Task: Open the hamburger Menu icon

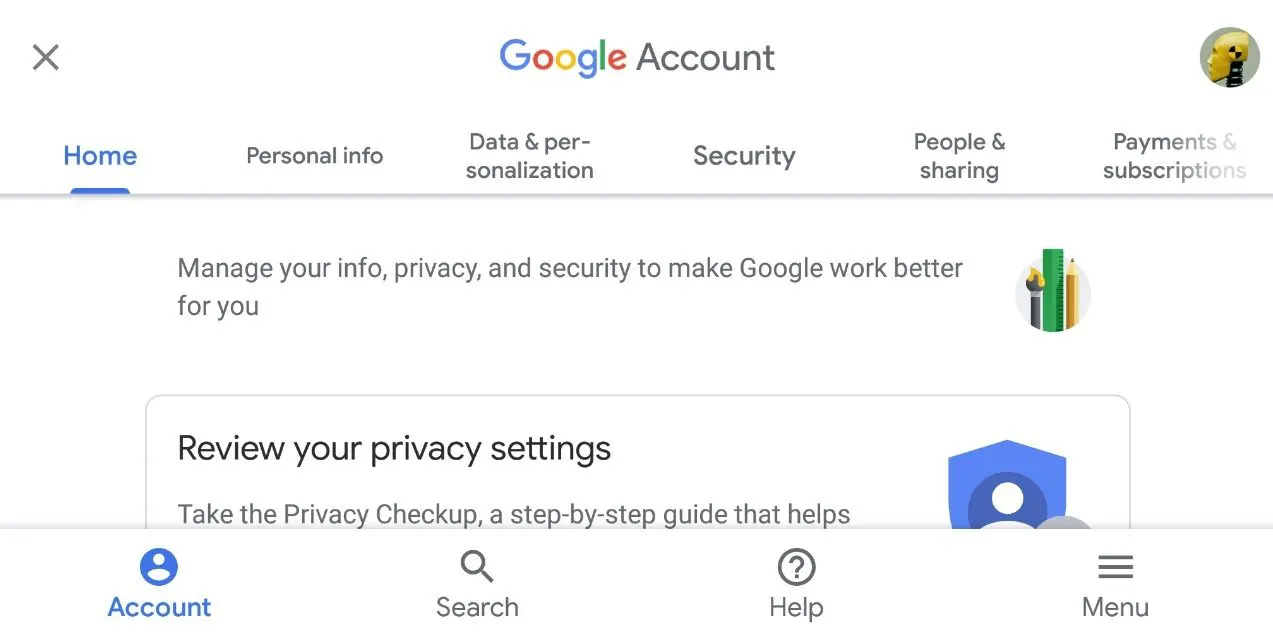Action: [1115, 568]
